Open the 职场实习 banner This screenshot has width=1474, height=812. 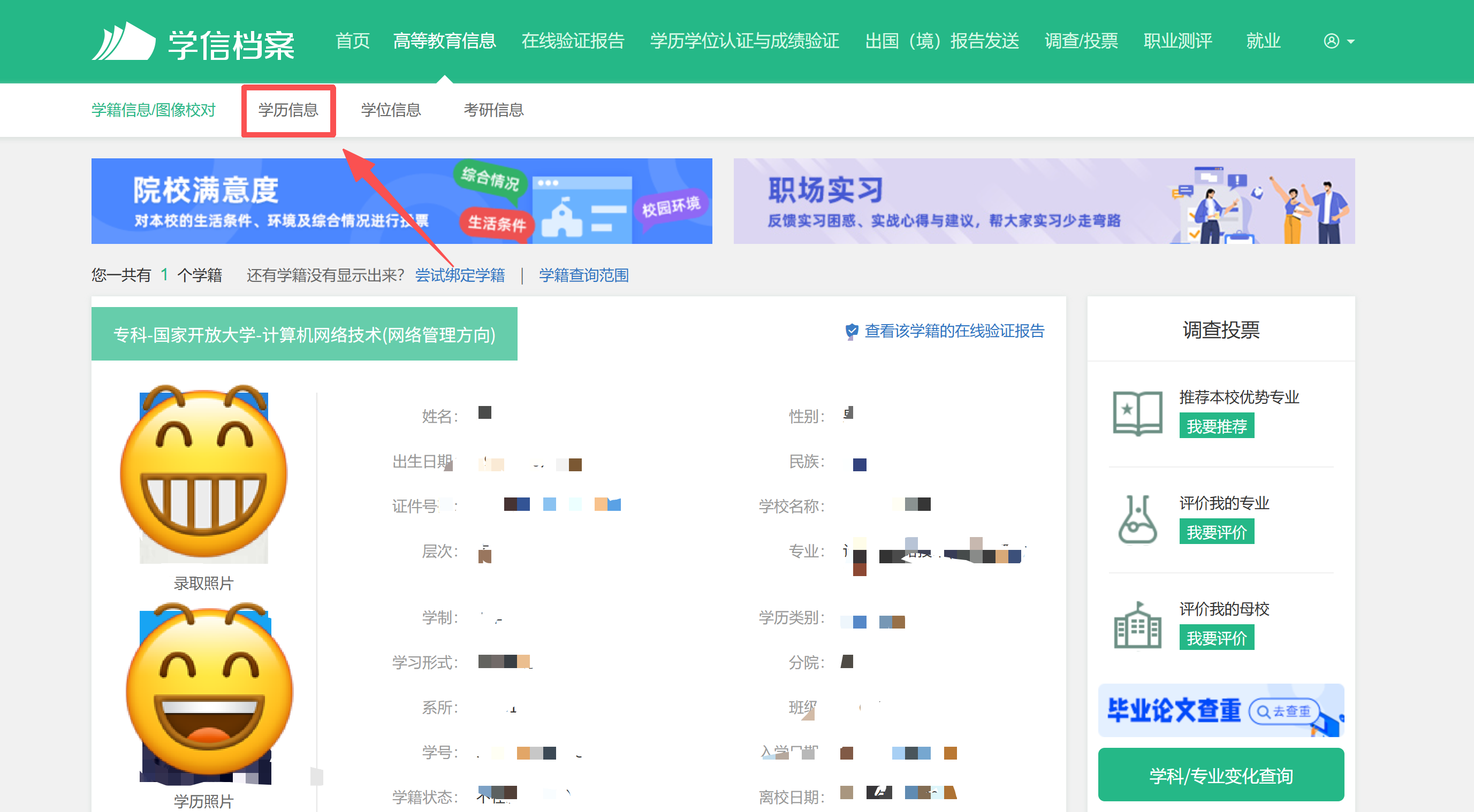[x=1044, y=201]
